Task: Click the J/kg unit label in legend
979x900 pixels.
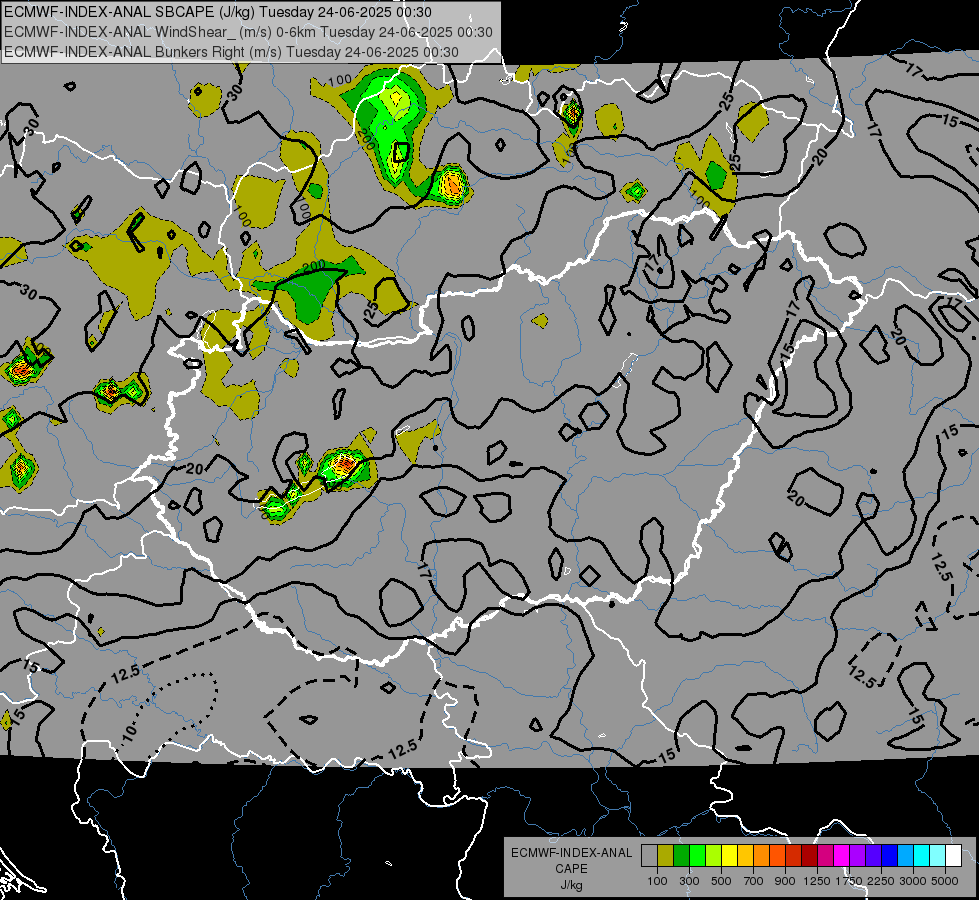Action: tap(571, 885)
